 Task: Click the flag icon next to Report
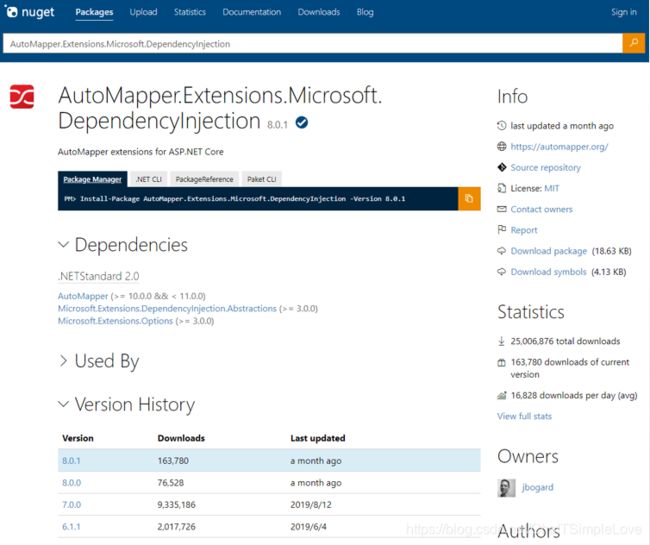point(502,229)
